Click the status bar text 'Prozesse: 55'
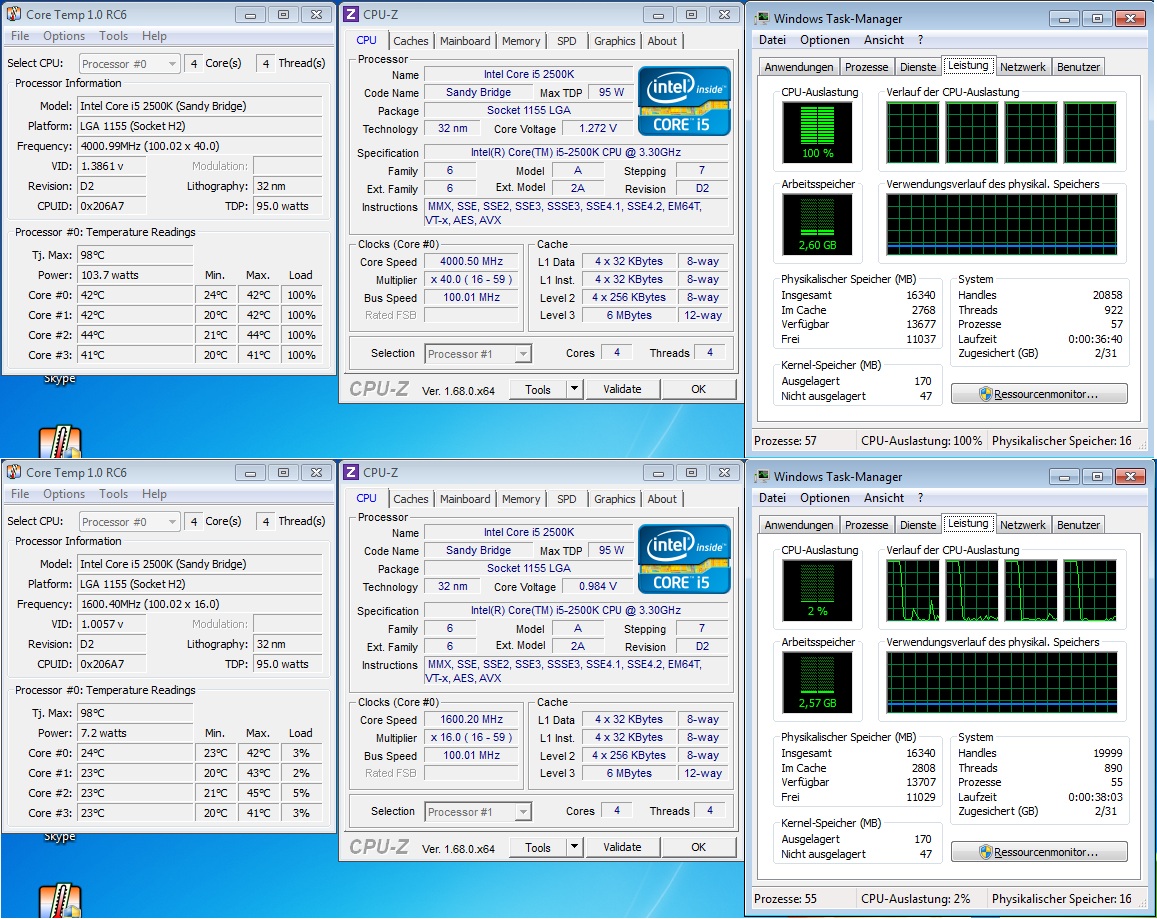 [785, 898]
